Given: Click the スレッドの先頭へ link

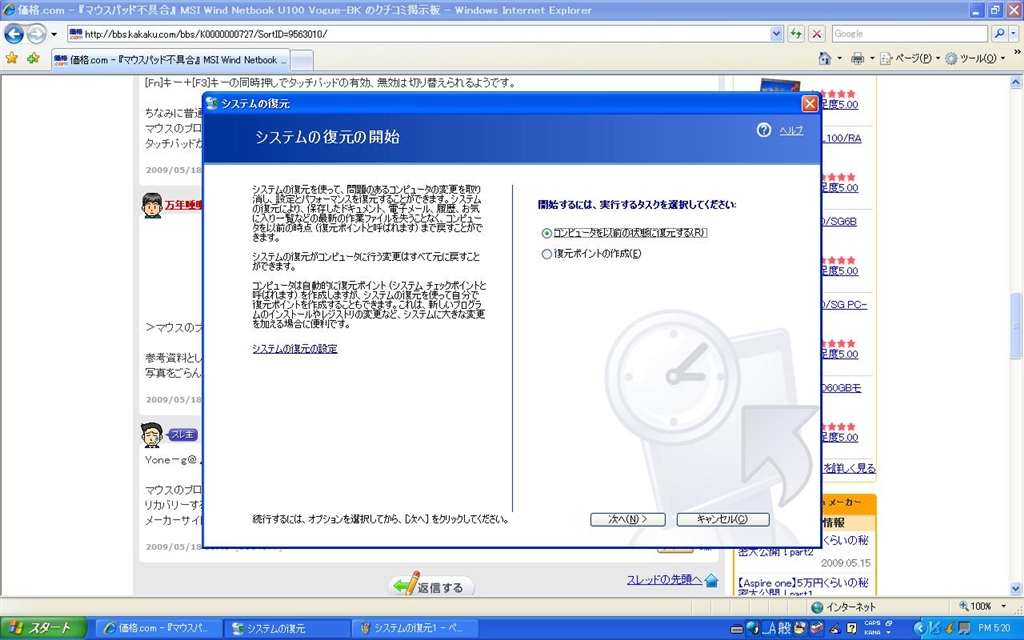Looking at the screenshot, I should (x=664, y=580).
